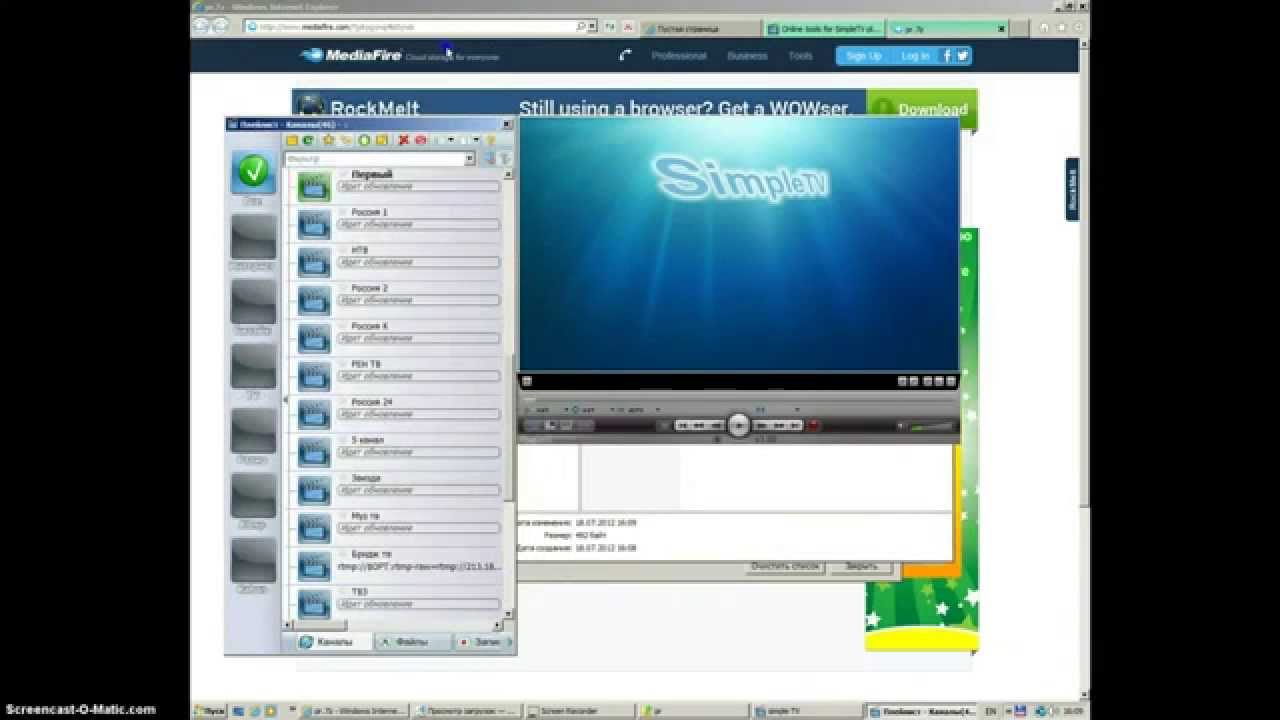The image size is (1280, 720).
Task: Open the first dropdown arrow in playlist toolbar
Action: coord(451,140)
